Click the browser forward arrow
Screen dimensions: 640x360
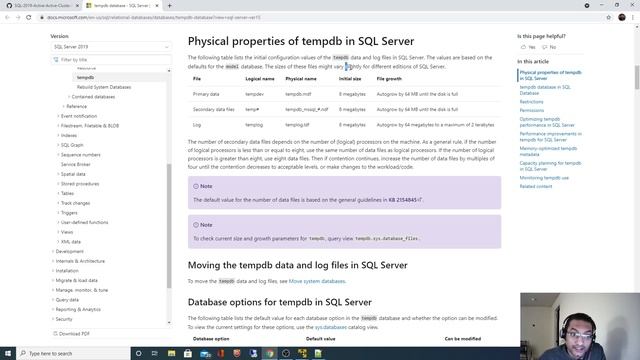click(x=18, y=17)
